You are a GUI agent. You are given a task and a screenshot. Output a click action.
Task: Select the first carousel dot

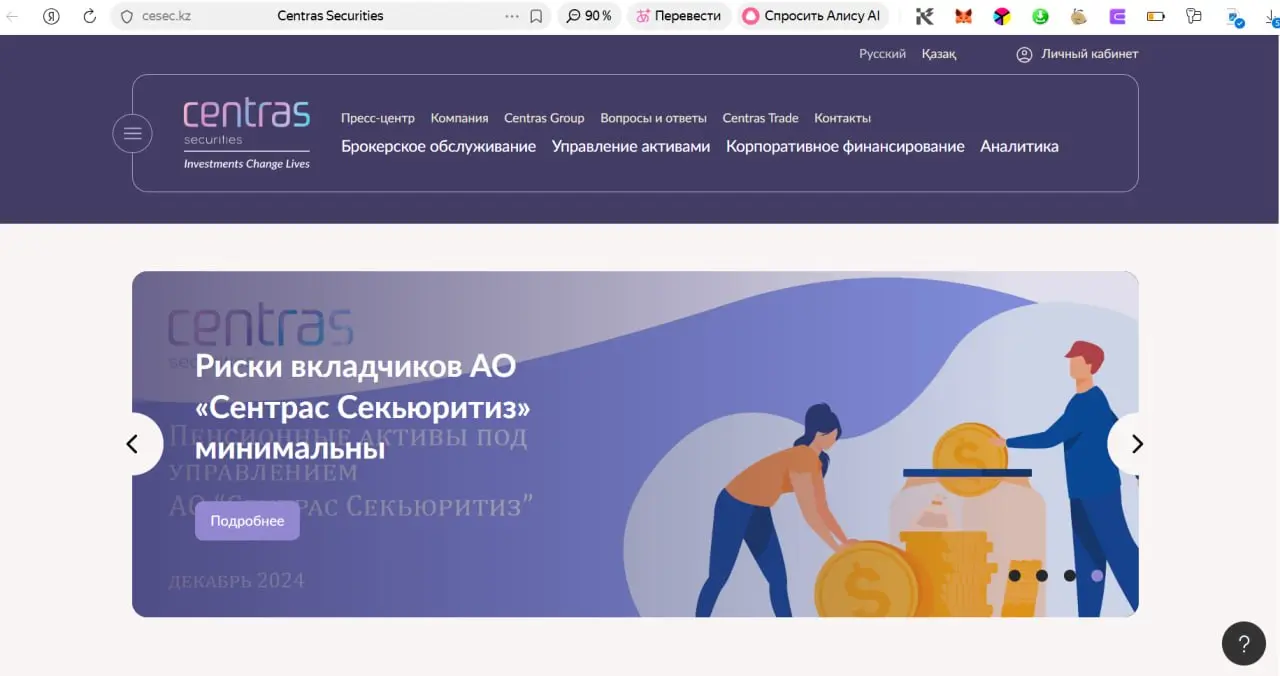(1014, 575)
